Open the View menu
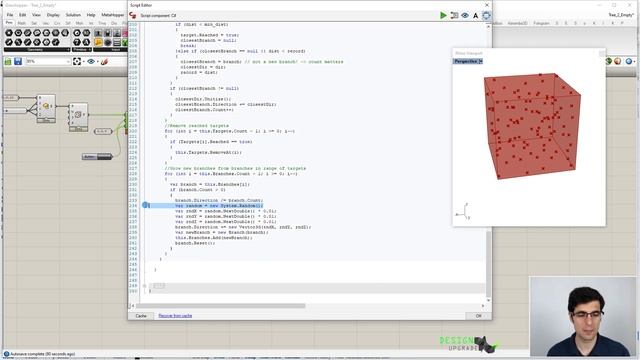 36,15
